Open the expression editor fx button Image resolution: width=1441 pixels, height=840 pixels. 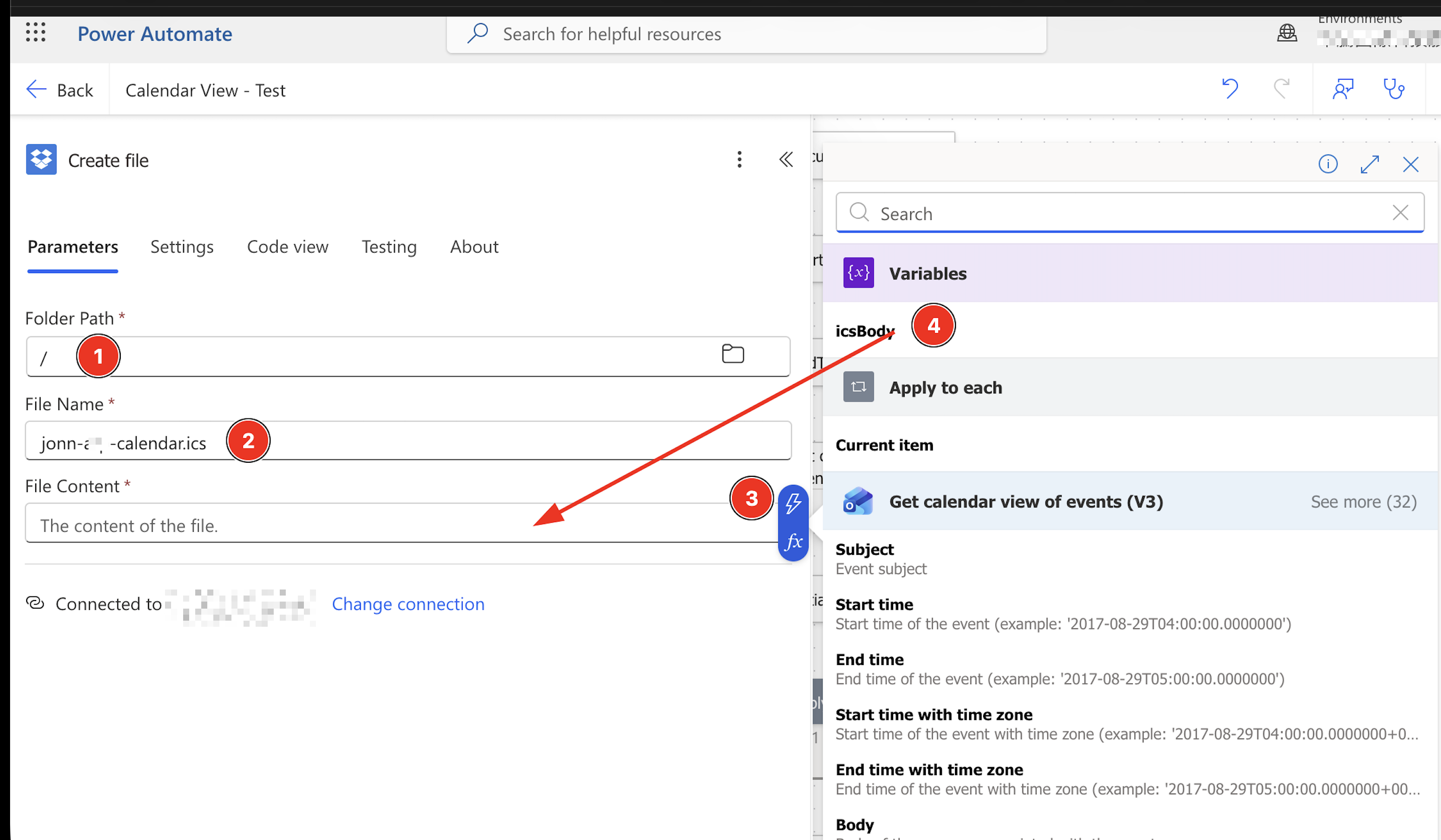click(793, 541)
